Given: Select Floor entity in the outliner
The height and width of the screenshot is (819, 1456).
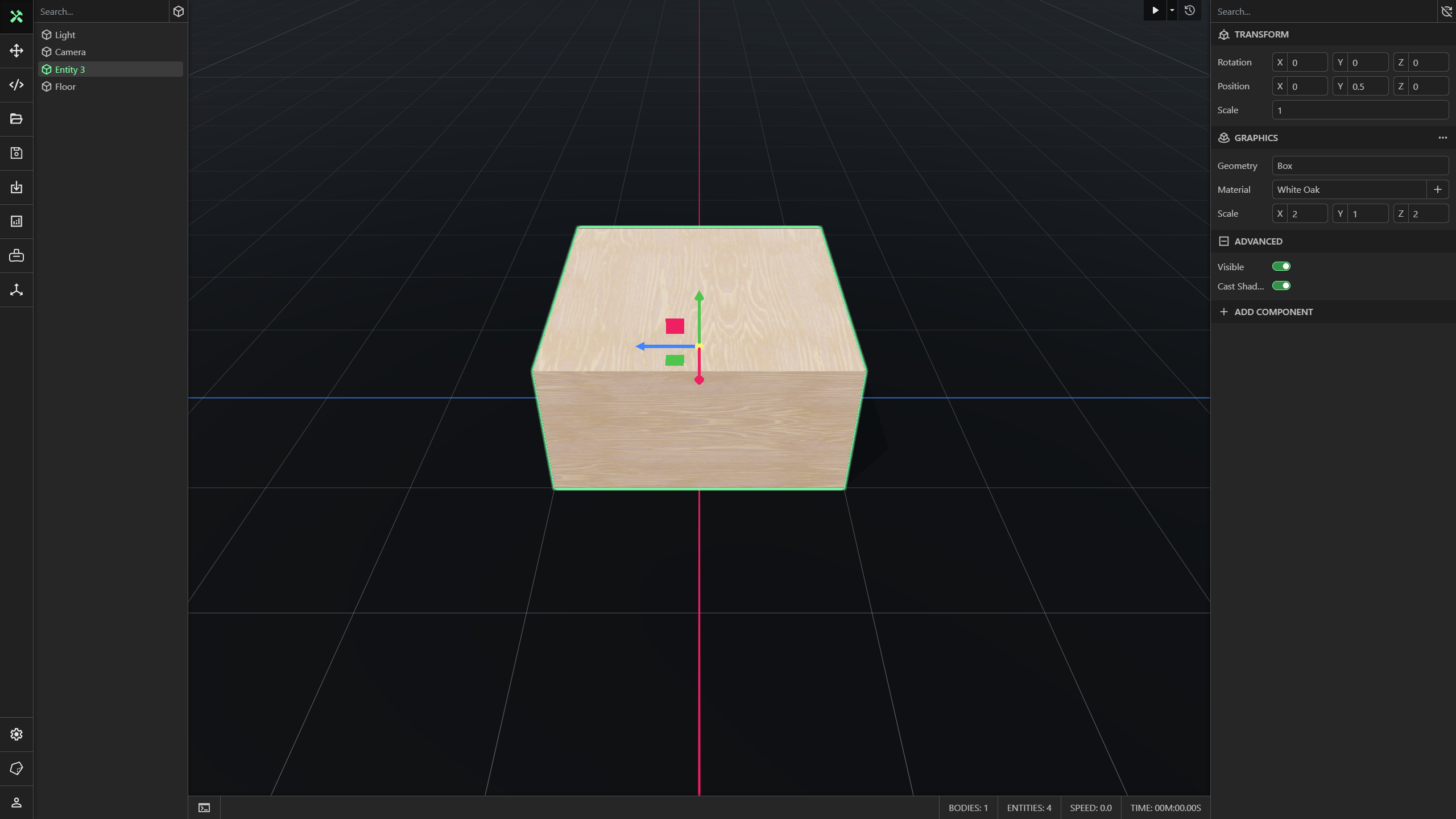Looking at the screenshot, I should pyautogui.click(x=65, y=87).
